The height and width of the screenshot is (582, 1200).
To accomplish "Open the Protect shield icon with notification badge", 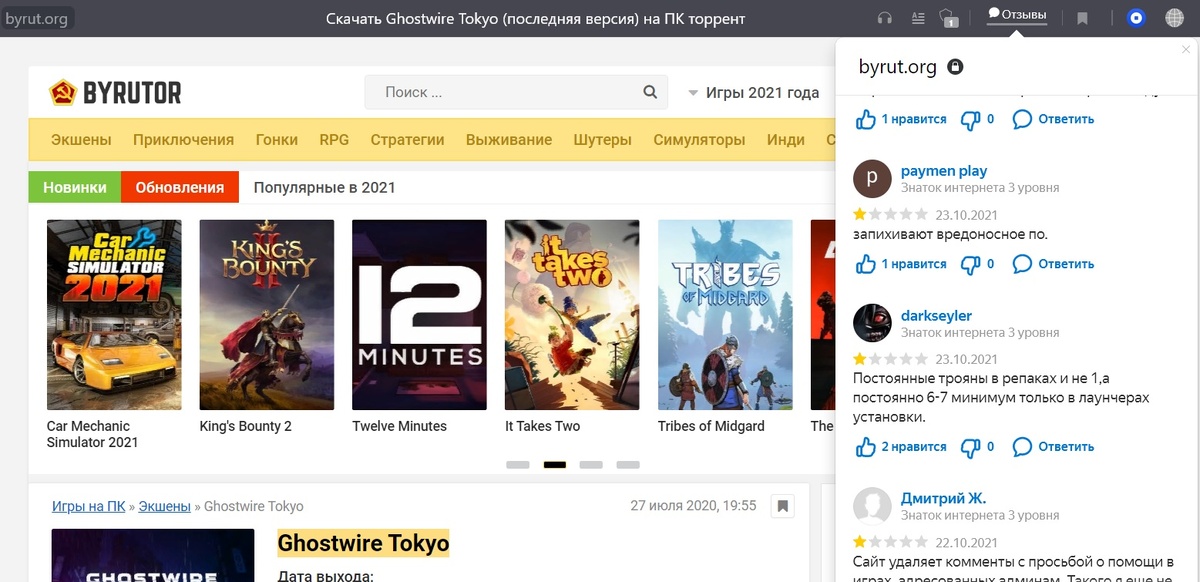I will tap(948, 16).
